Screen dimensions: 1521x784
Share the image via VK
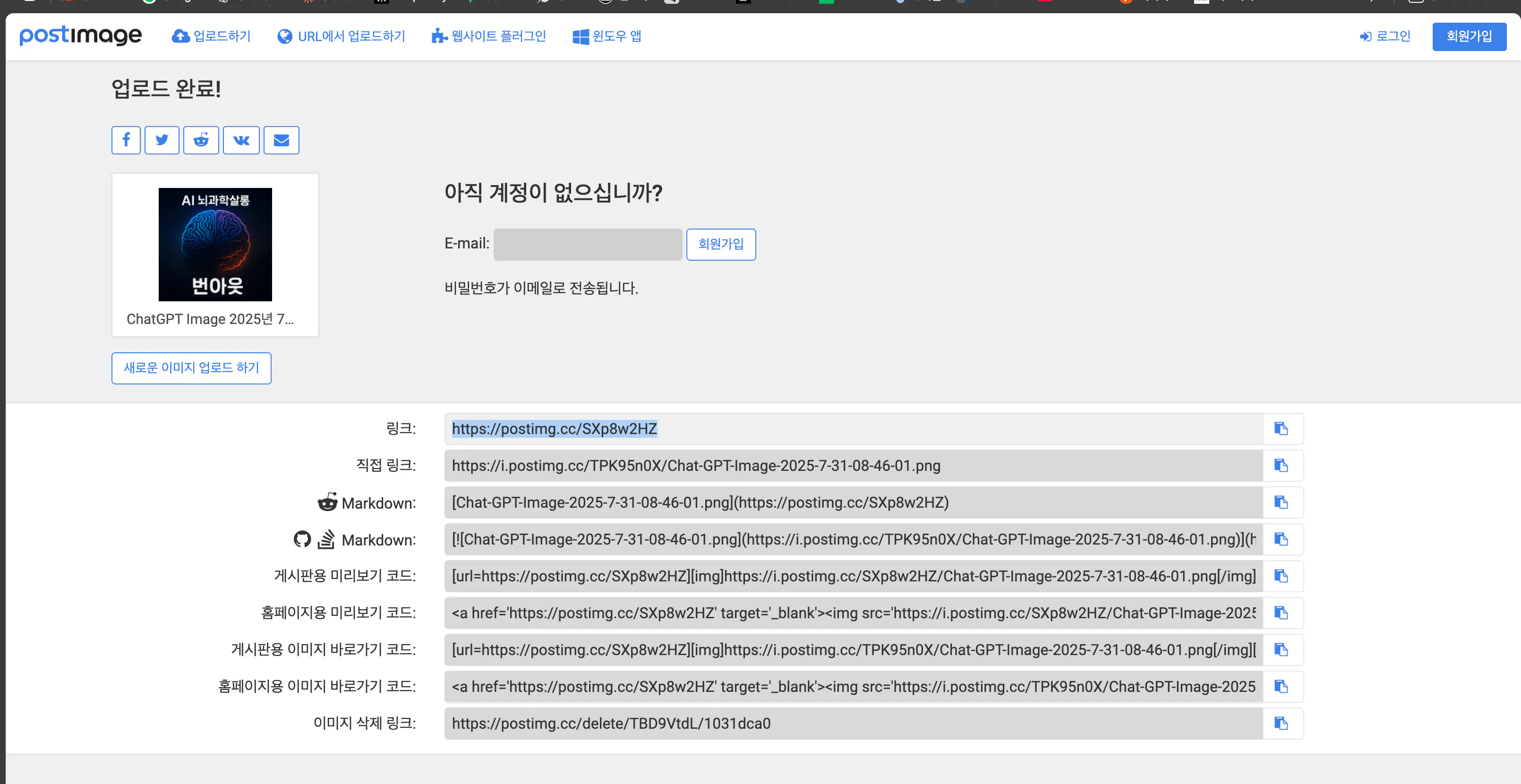pyautogui.click(x=241, y=140)
